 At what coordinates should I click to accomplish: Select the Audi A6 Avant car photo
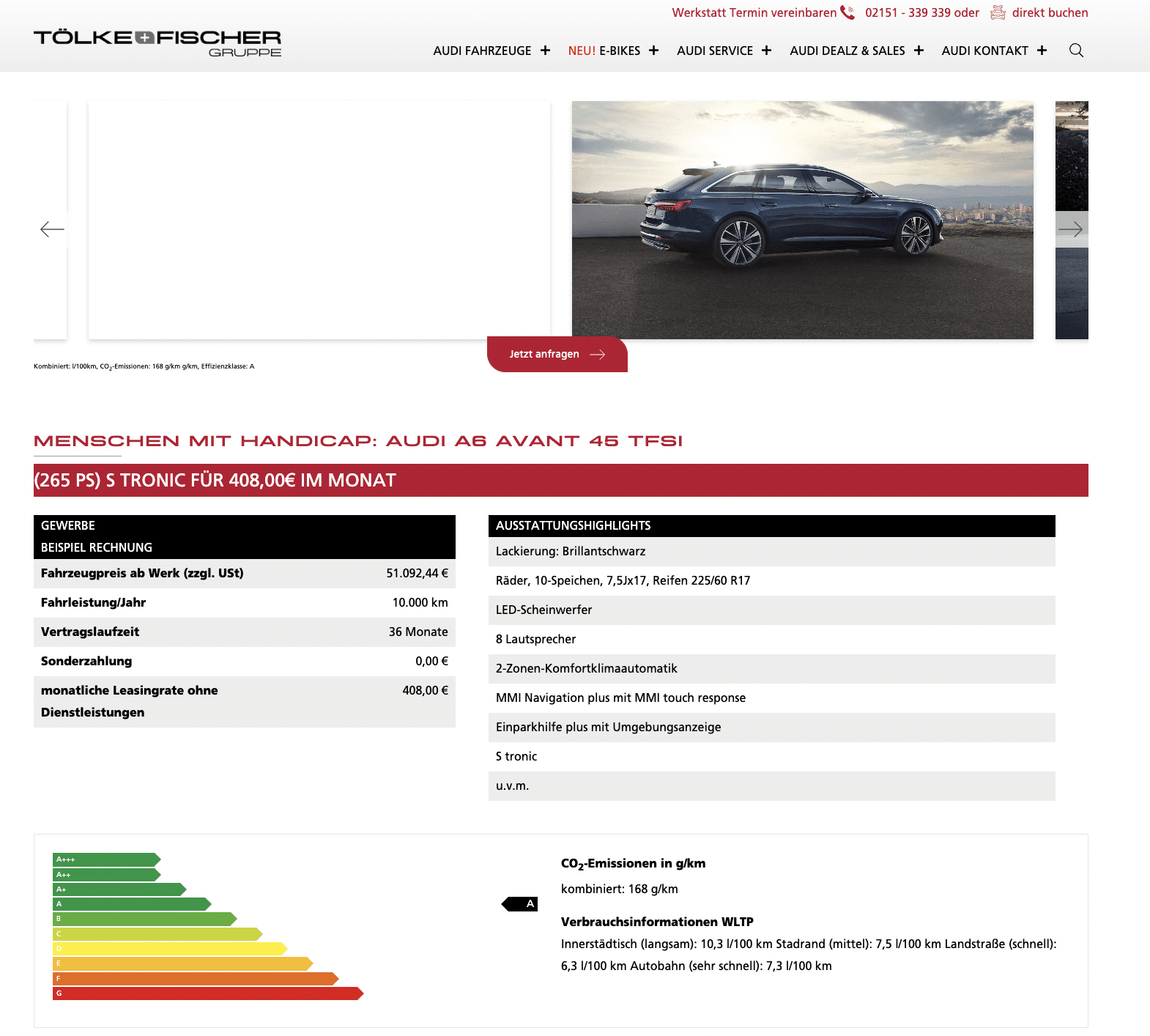[803, 220]
